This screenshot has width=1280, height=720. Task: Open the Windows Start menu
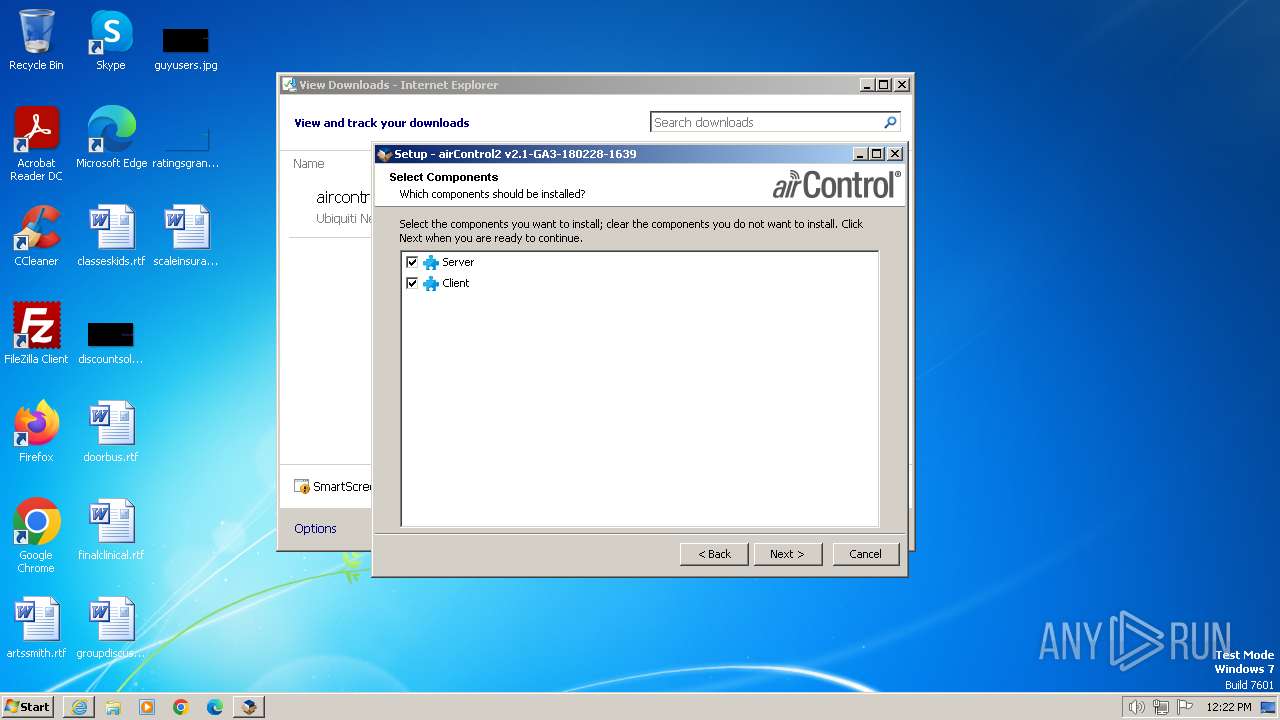tap(27, 706)
